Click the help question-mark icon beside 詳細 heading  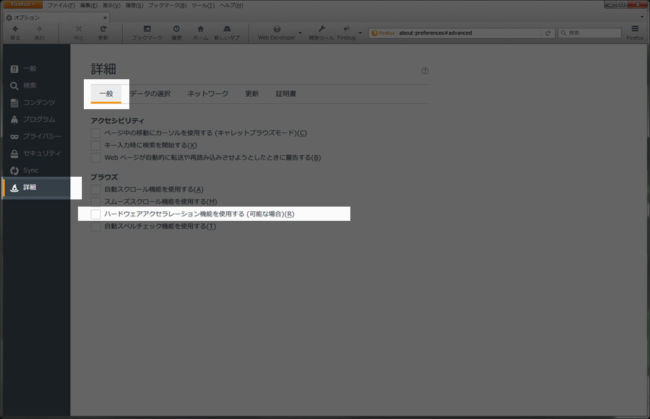tap(425, 70)
